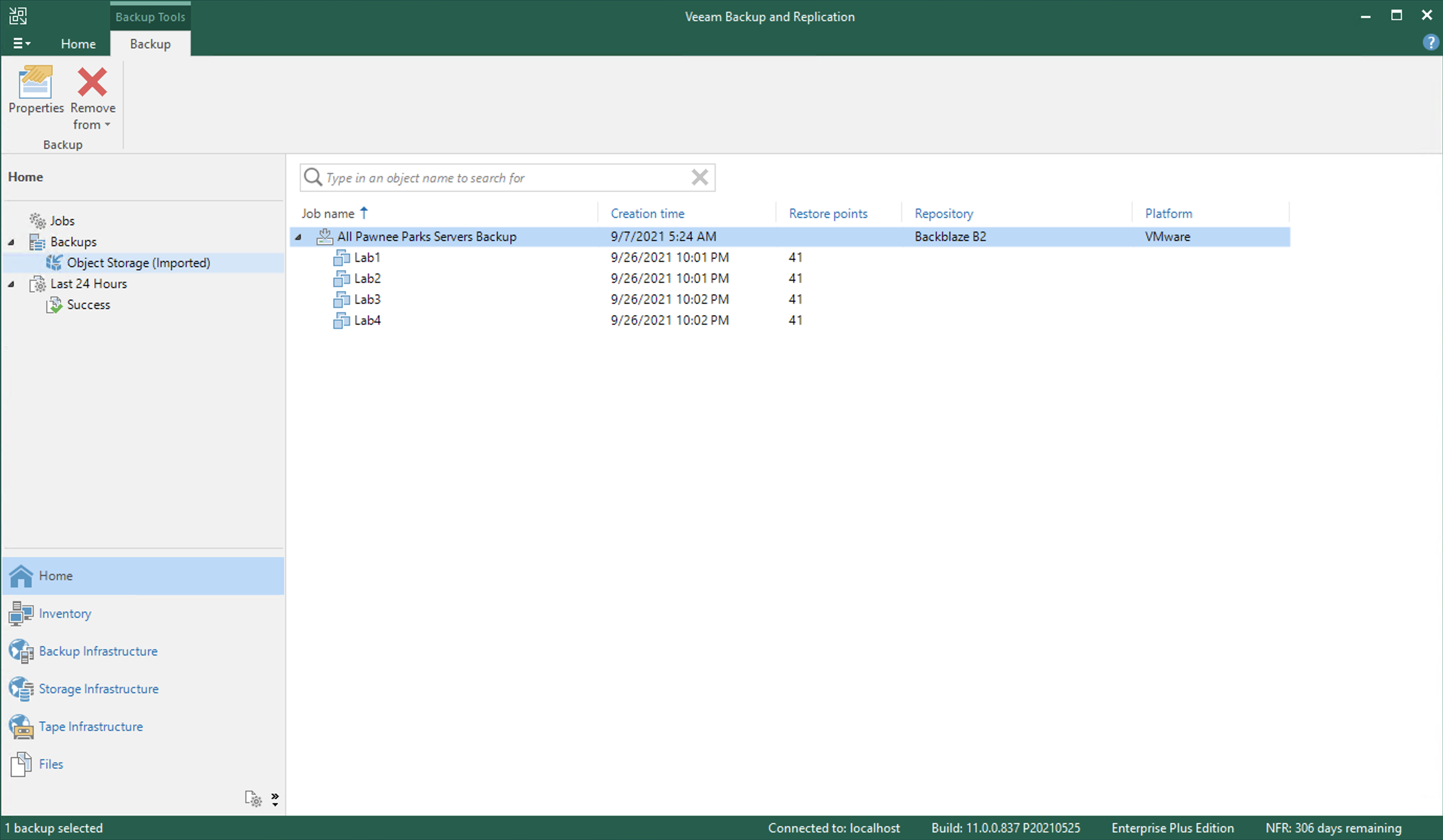Open the Tape Infrastructure view

pyautogui.click(x=91, y=727)
